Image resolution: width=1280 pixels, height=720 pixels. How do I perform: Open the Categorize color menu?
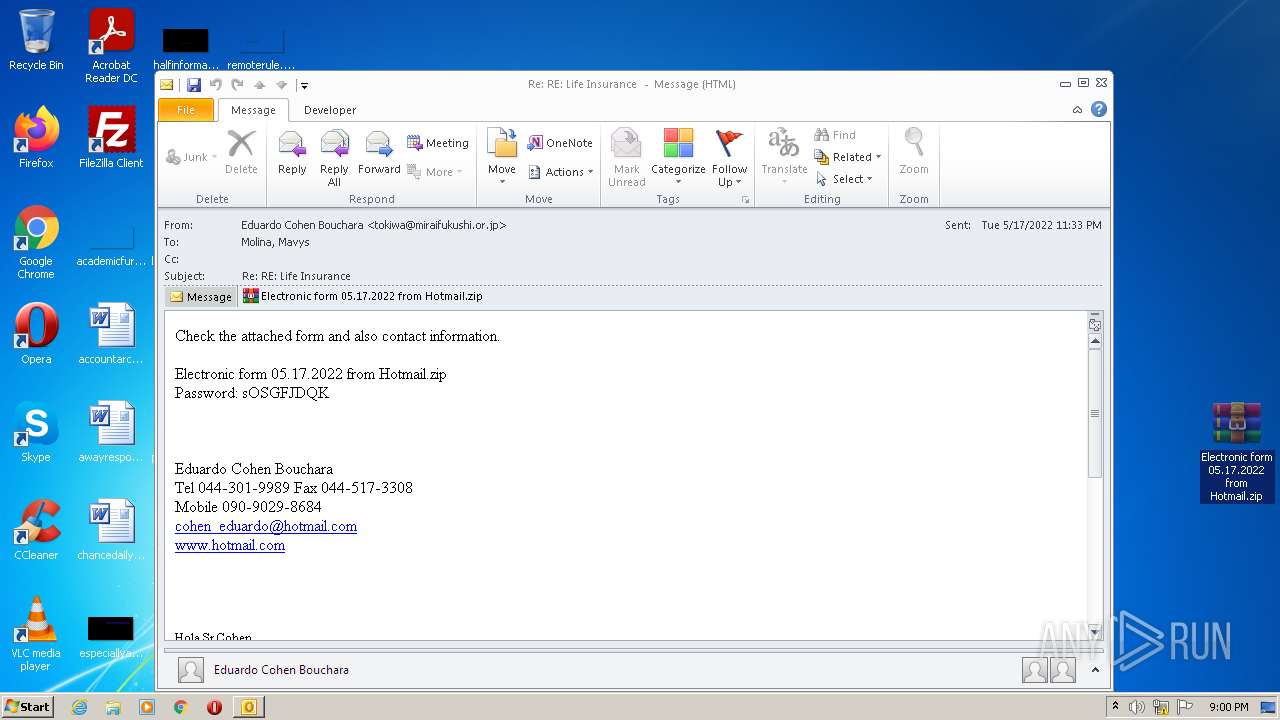[x=678, y=158]
